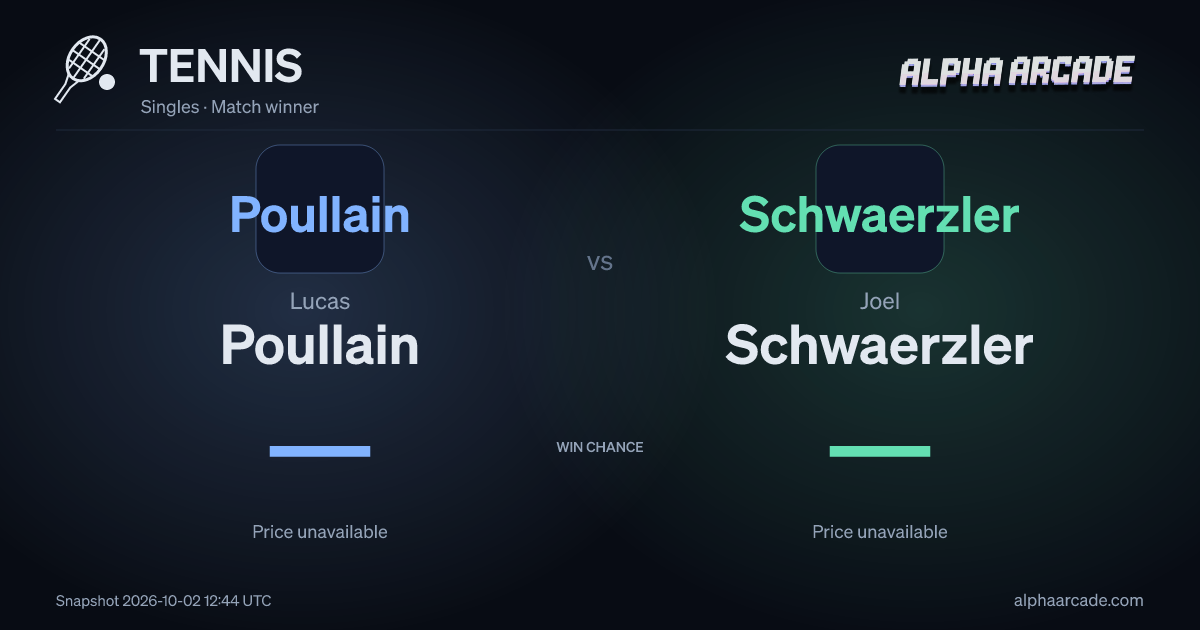Click the blue Poullain label
Viewport: 1200px width, 630px height.
coord(320,215)
